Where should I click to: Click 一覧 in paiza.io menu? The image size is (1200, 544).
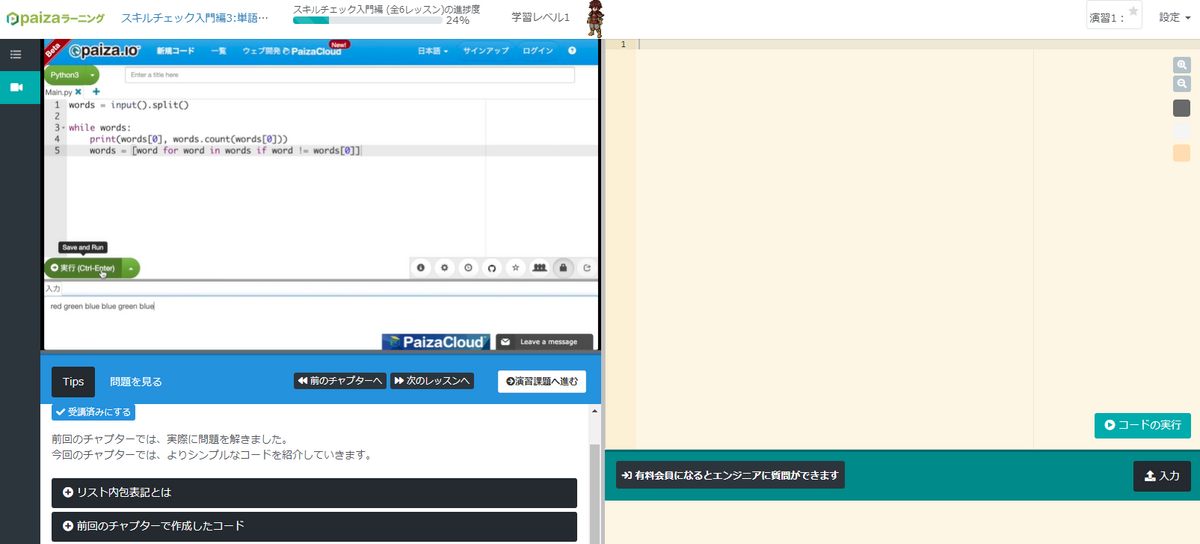(218, 50)
